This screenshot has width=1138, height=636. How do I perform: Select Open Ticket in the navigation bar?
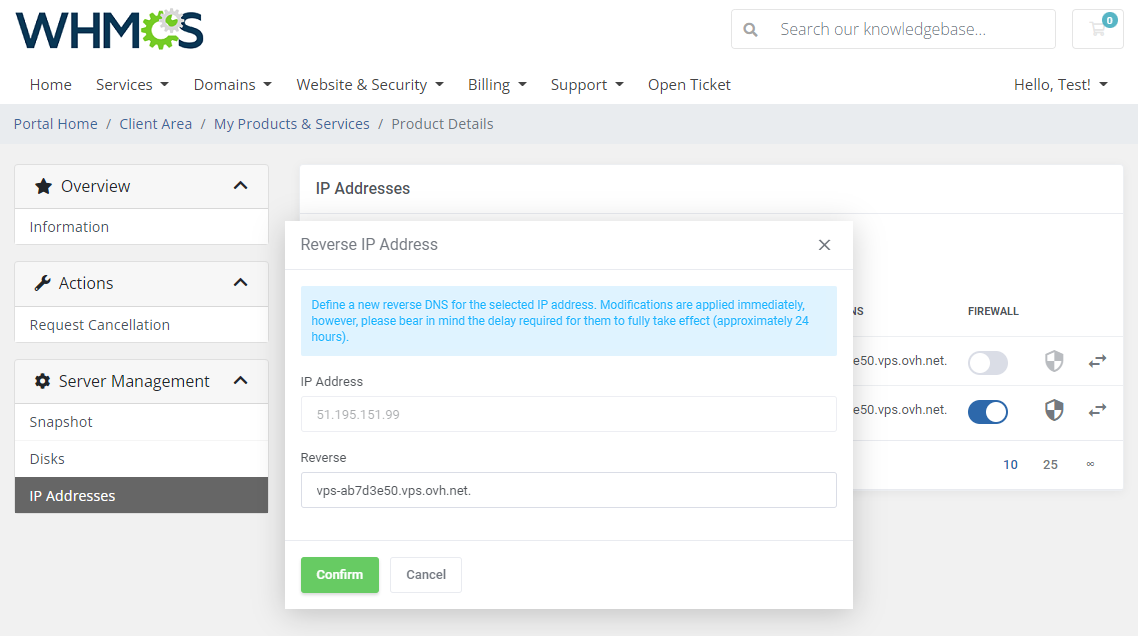click(x=689, y=84)
